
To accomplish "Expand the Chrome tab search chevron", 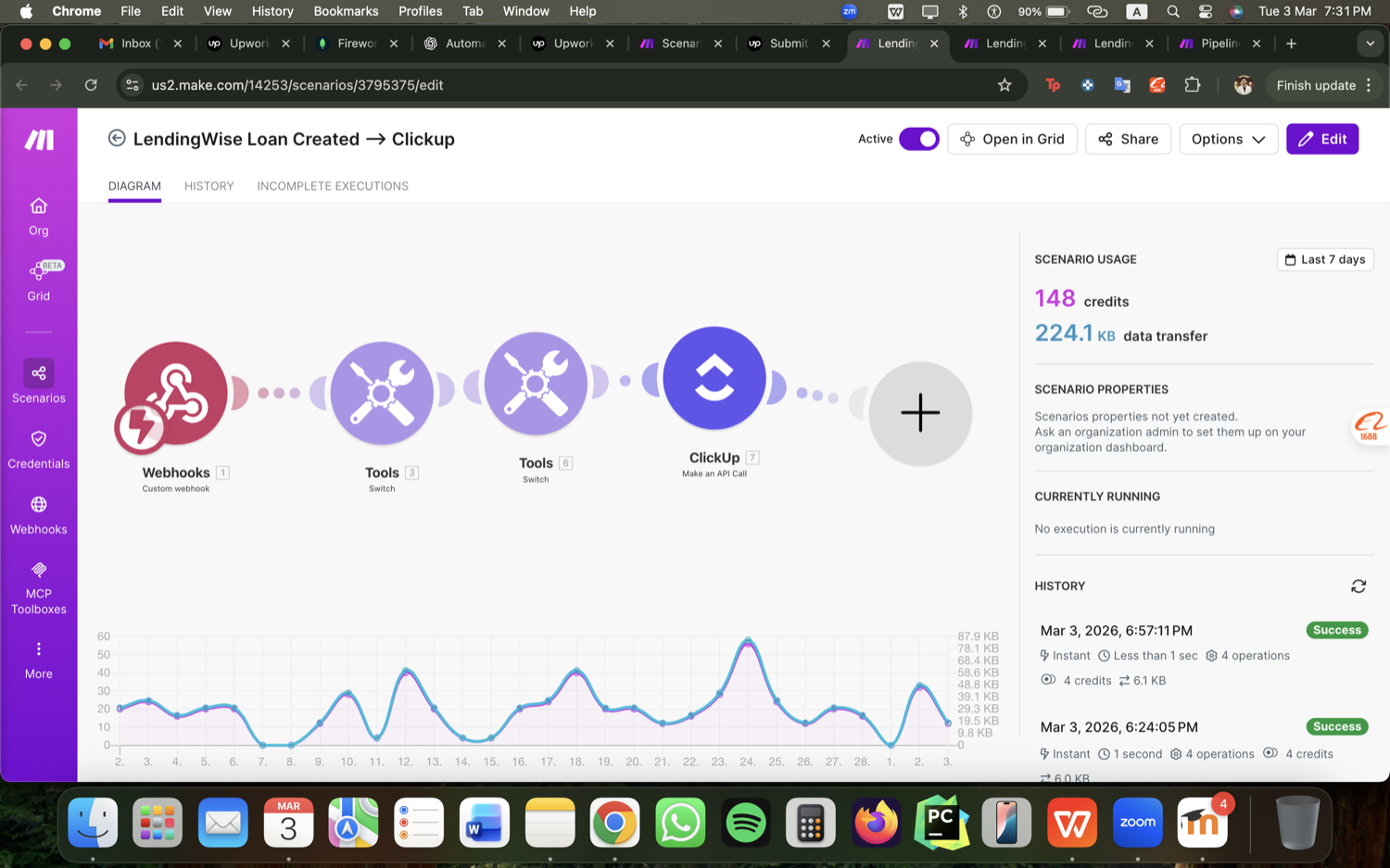I will point(1370,44).
